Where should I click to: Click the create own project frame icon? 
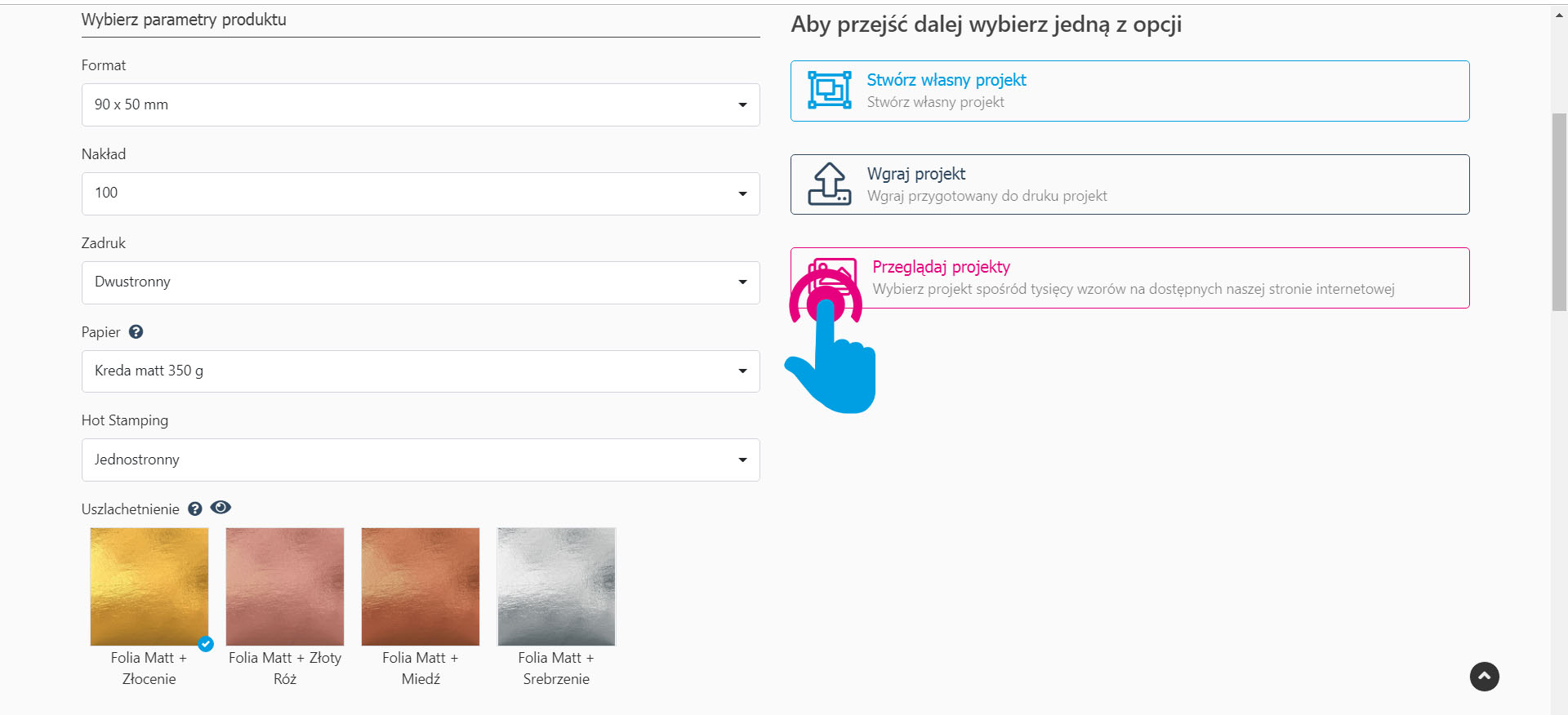(x=829, y=90)
